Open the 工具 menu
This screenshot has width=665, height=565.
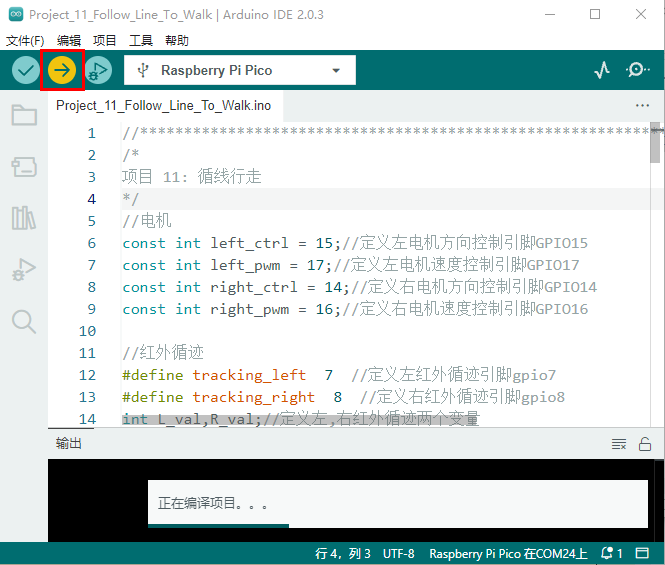point(141,41)
